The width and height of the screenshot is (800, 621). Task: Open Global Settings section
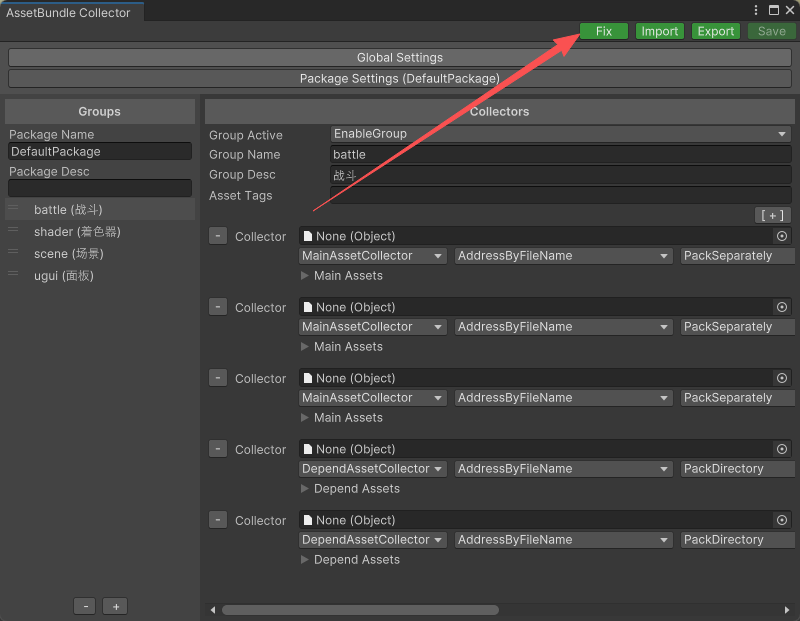400,58
